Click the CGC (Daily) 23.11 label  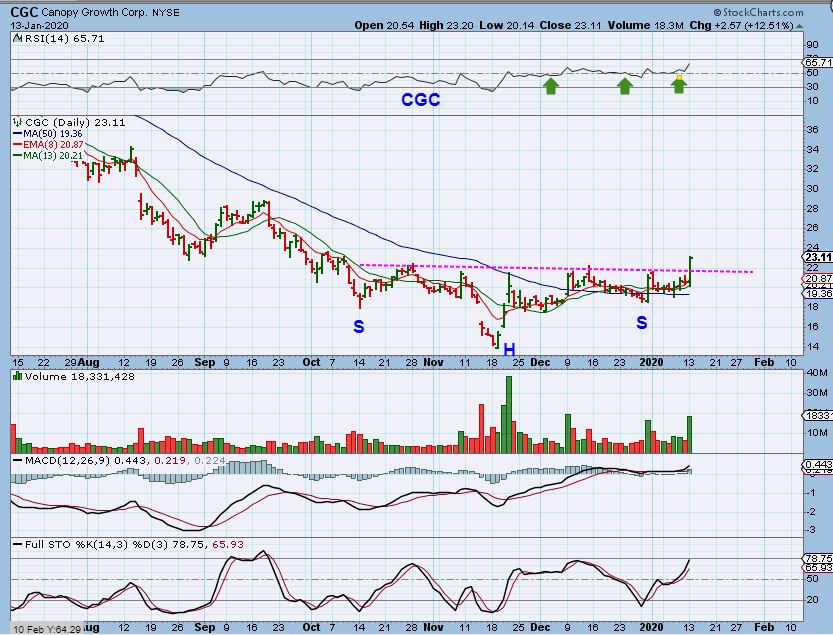(75, 123)
